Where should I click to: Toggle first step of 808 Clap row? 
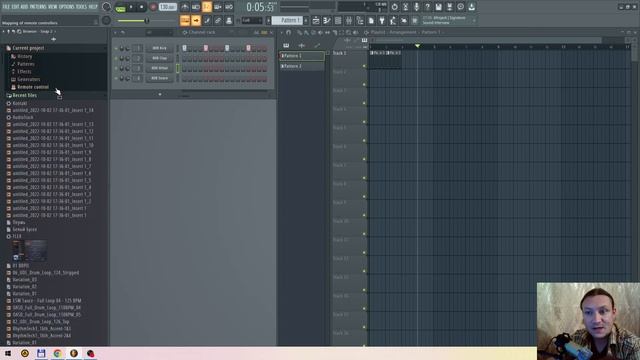click(x=184, y=58)
